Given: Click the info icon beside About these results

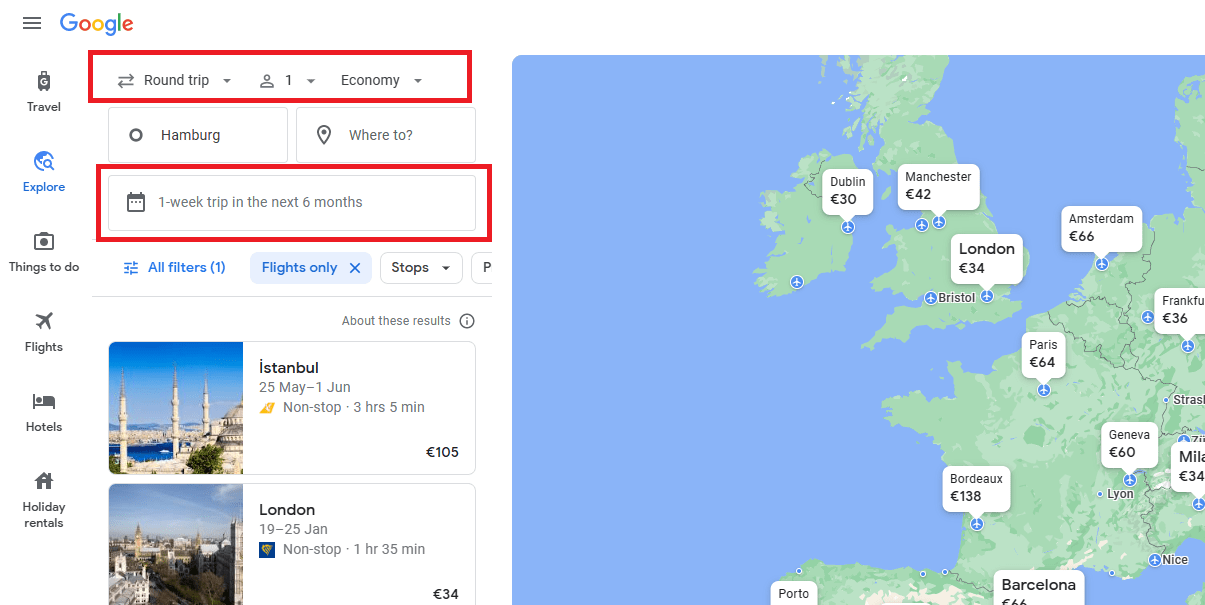Looking at the screenshot, I should (x=467, y=321).
